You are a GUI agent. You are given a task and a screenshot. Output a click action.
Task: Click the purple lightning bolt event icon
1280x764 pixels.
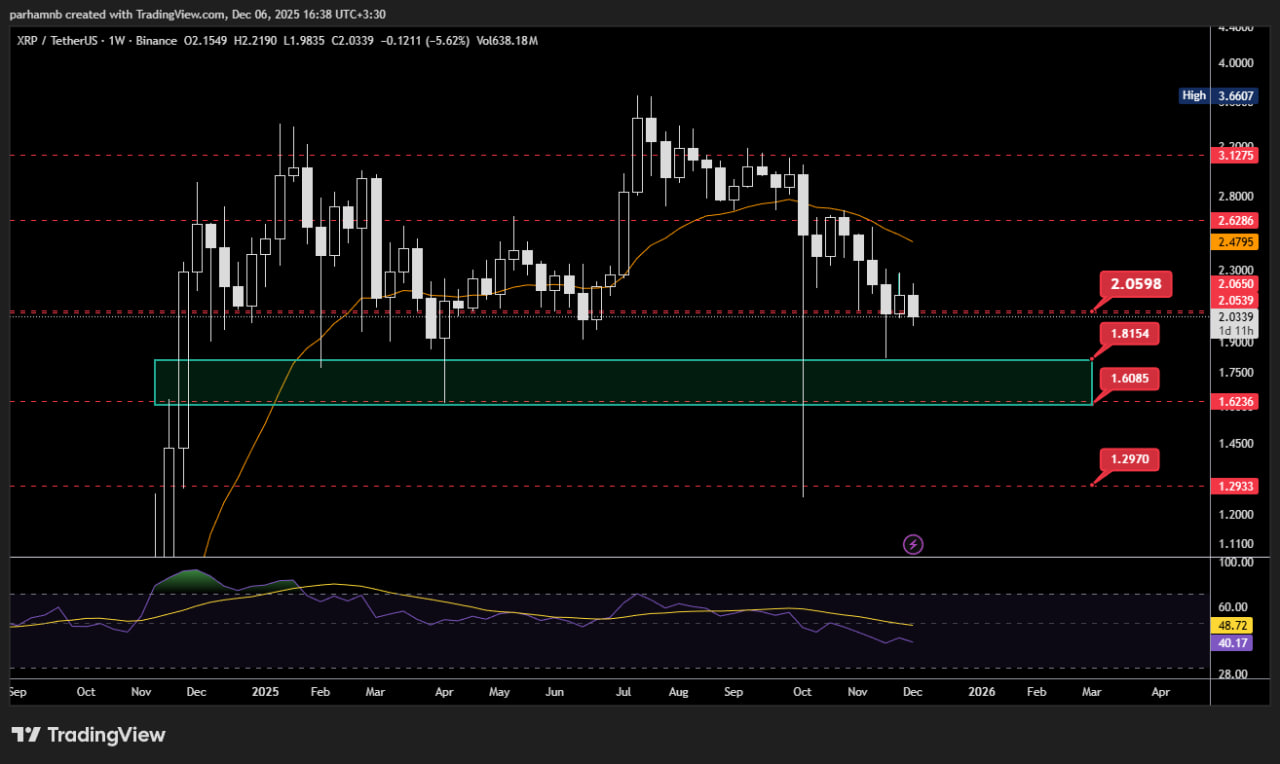(x=912, y=544)
